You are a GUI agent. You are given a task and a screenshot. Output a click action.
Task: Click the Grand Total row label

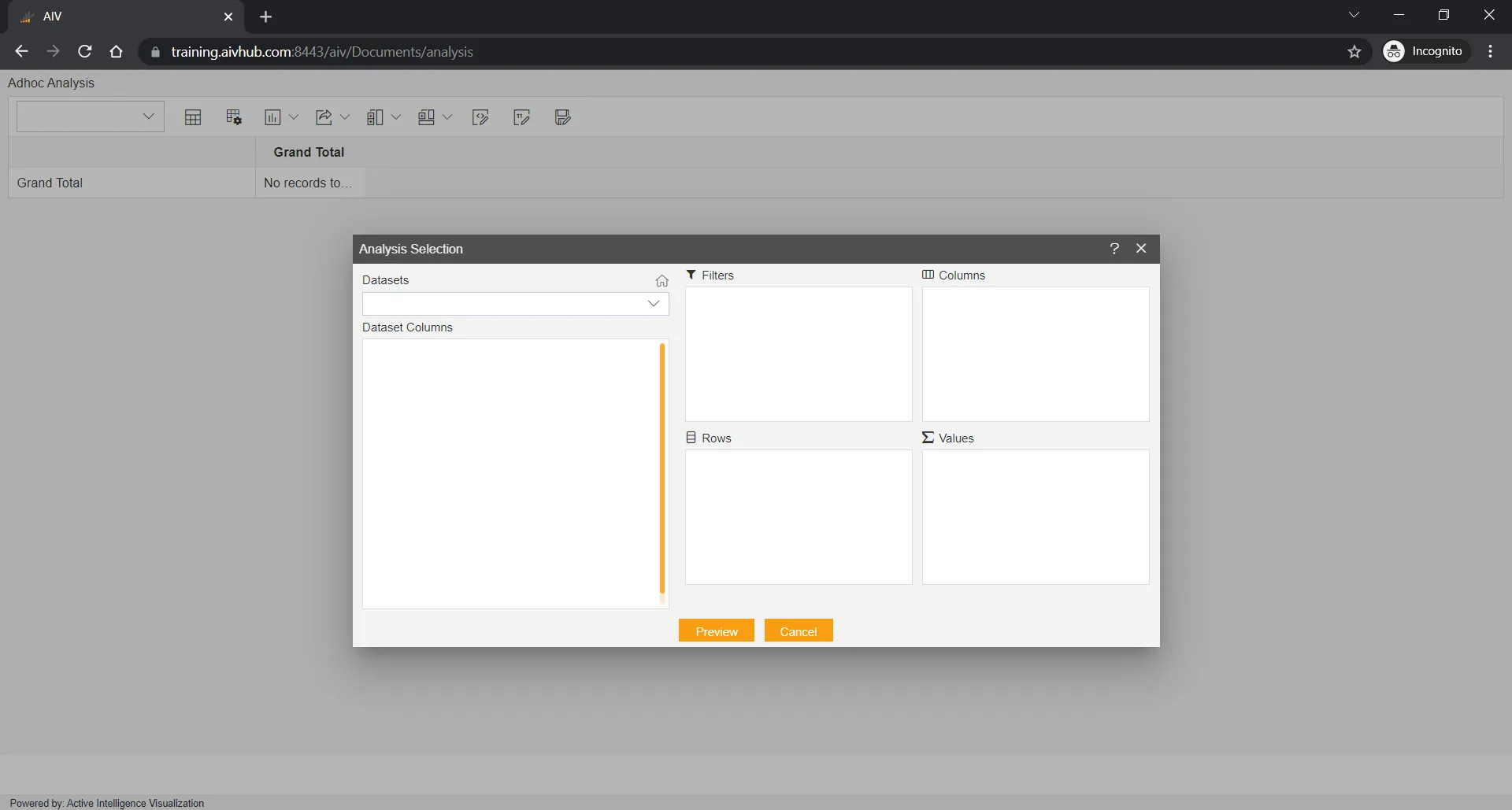tap(50, 183)
